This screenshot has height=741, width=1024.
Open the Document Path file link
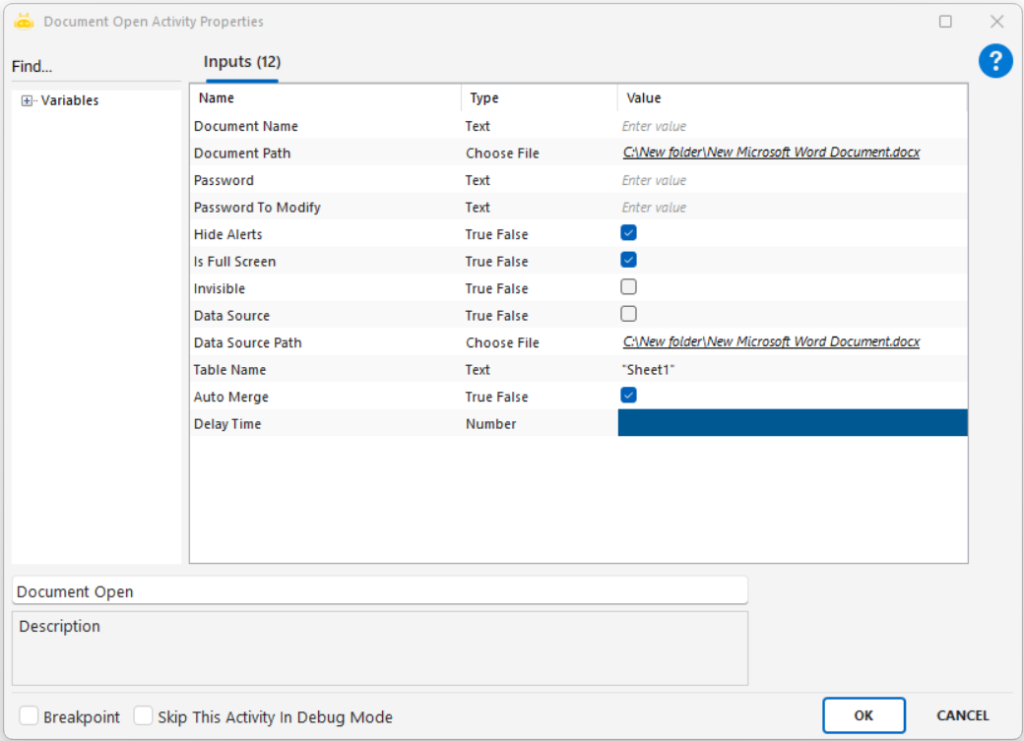point(770,153)
